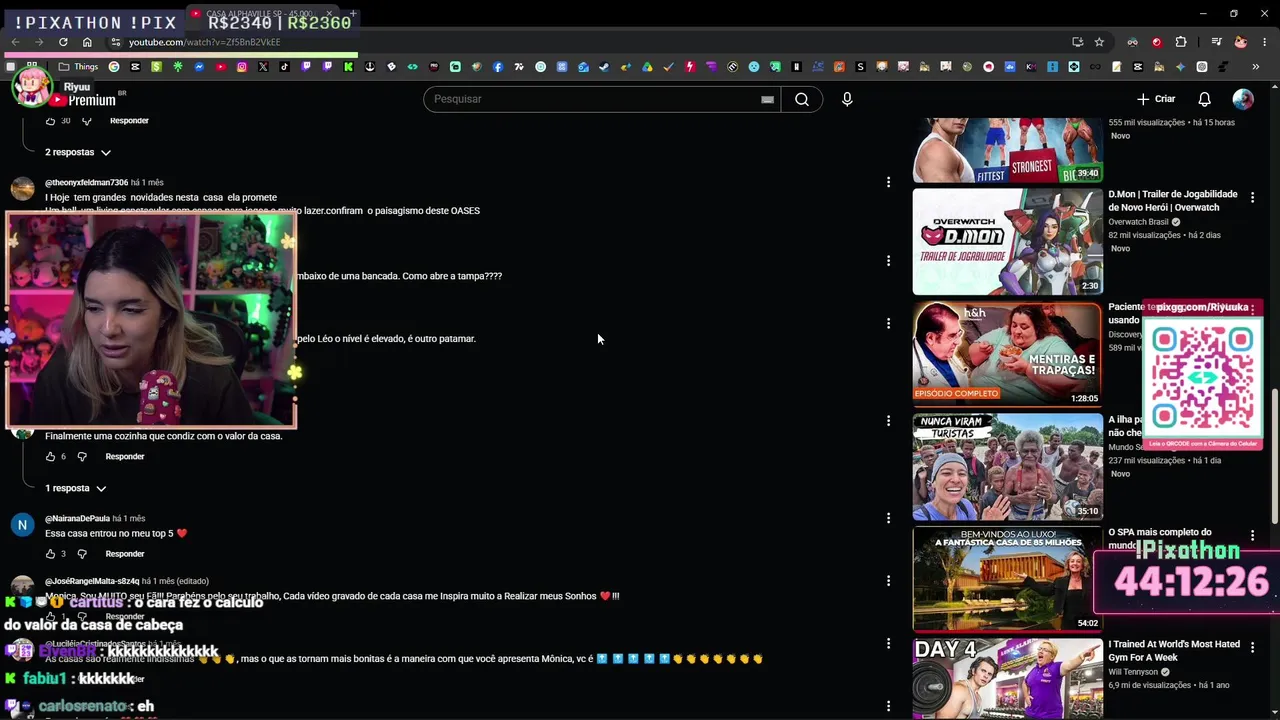Viewport: 1280px width, 720px height.
Task: Click the Criar create button
Action: tap(1156, 99)
